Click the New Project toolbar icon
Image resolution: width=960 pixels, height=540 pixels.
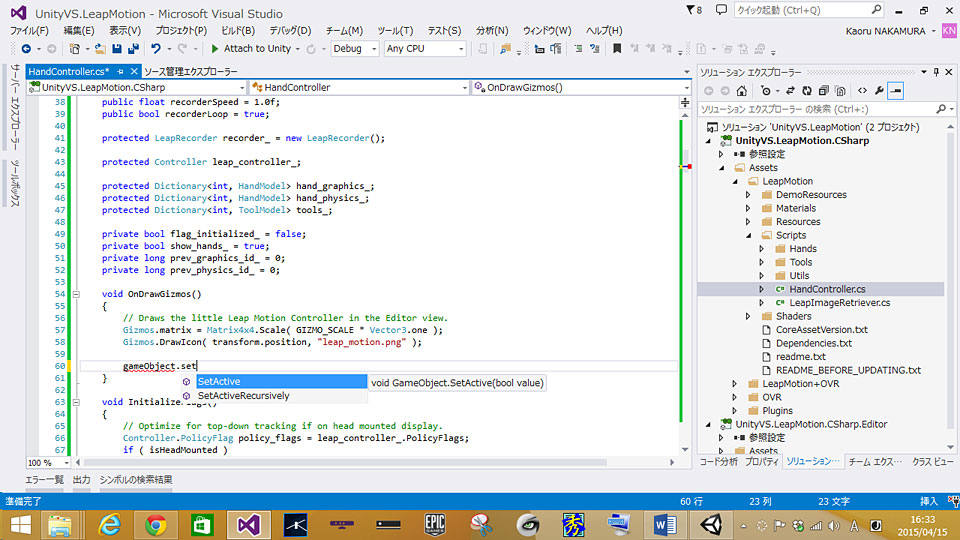click(x=75, y=48)
